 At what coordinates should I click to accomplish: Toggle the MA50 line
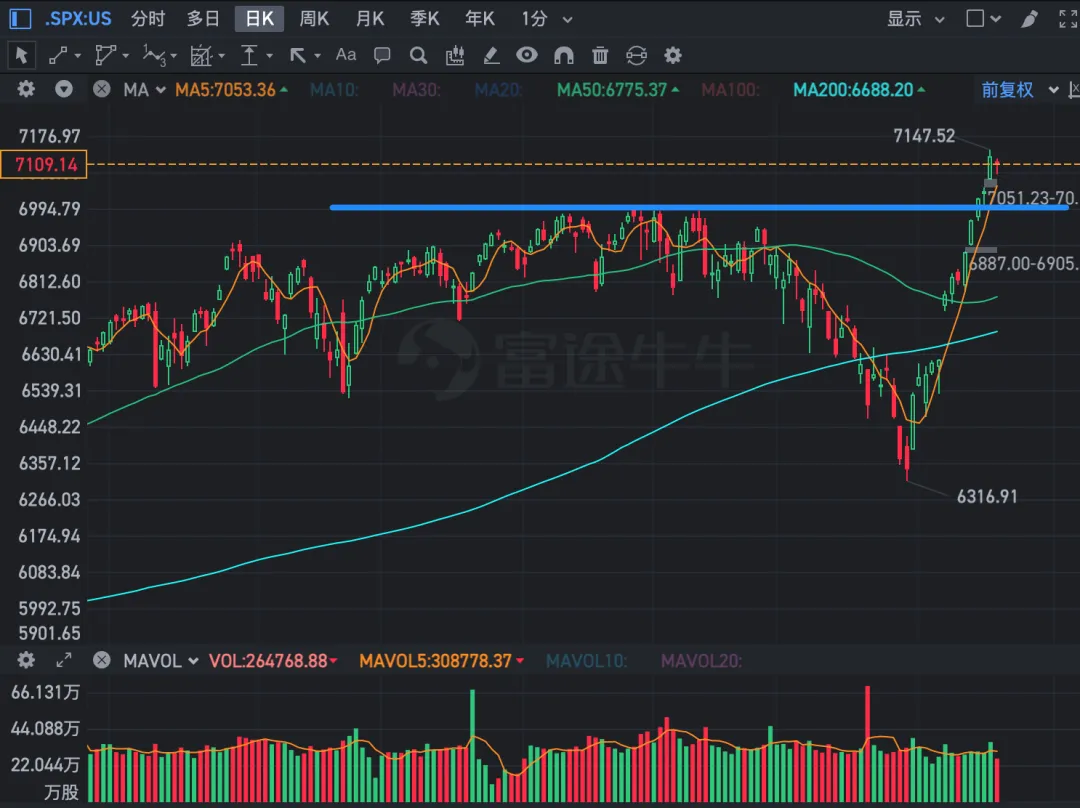point(617,90)
